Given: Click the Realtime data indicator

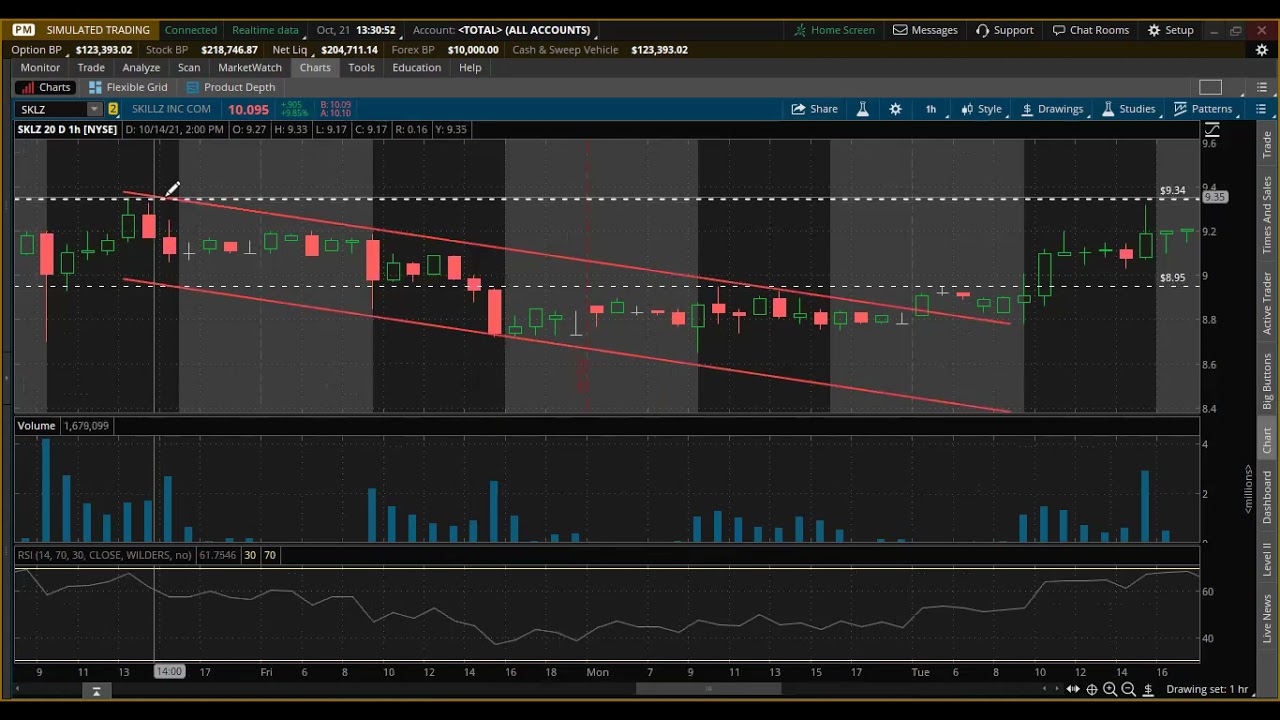Looking at the screenshot, I should click(x=265, y=30).
